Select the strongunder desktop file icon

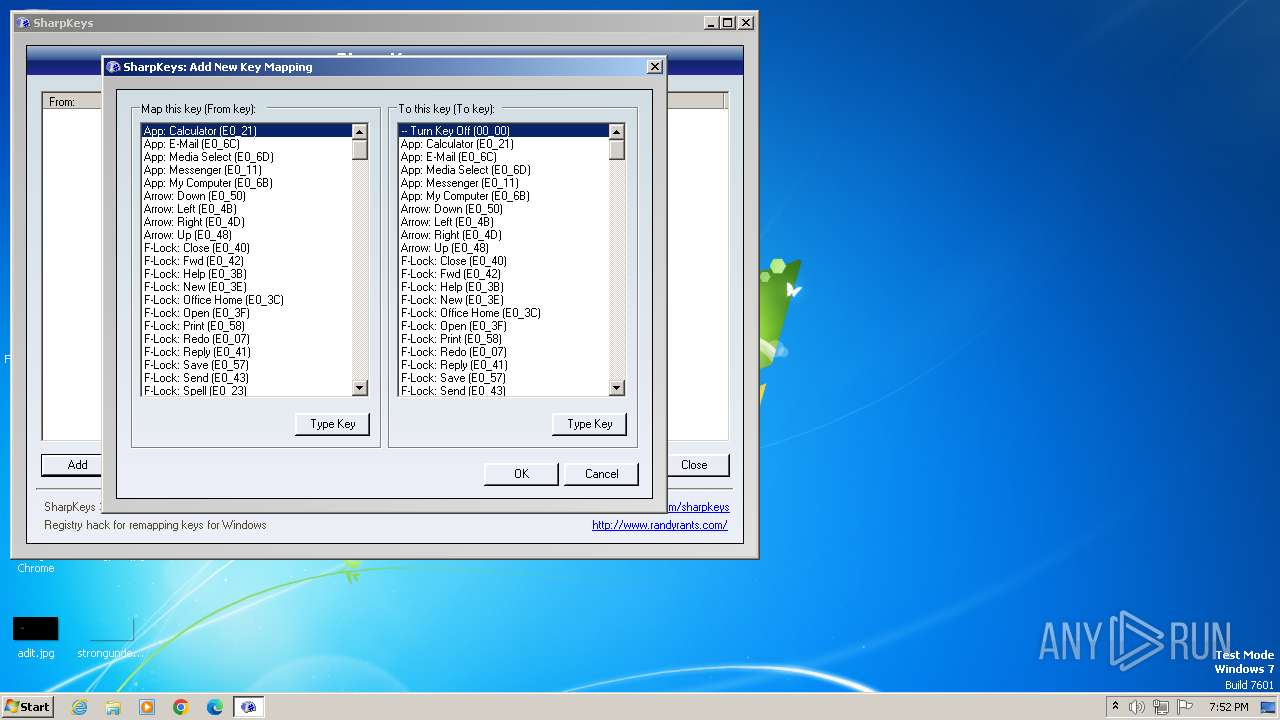[111, 637]
